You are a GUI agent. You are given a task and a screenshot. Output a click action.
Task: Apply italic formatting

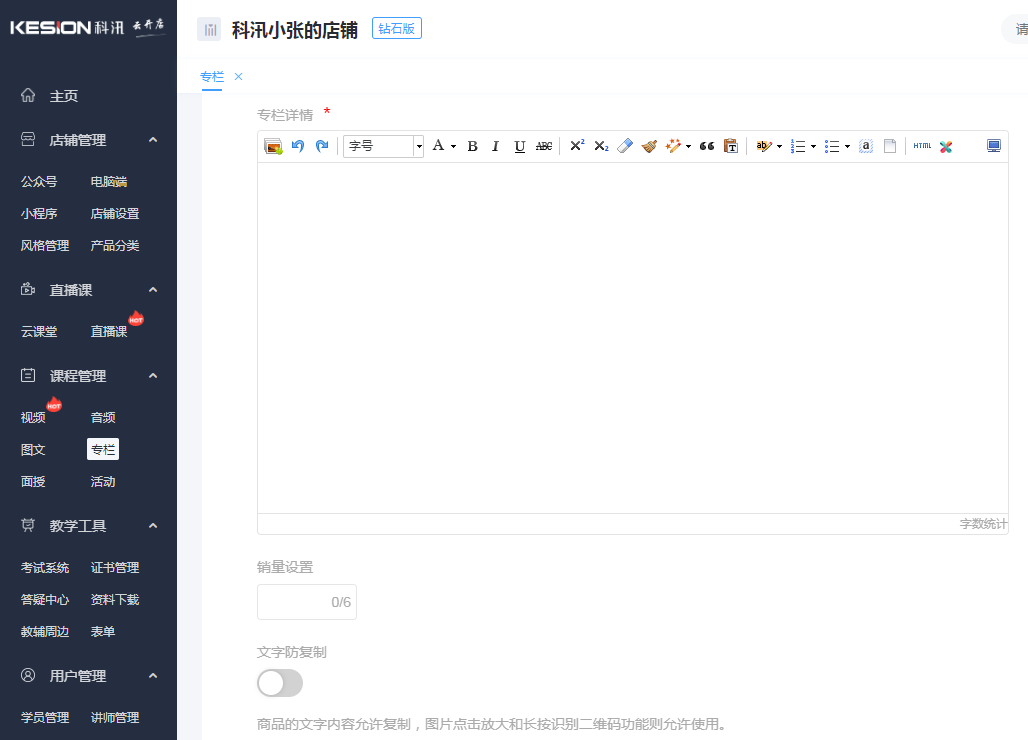coord(495,146)
